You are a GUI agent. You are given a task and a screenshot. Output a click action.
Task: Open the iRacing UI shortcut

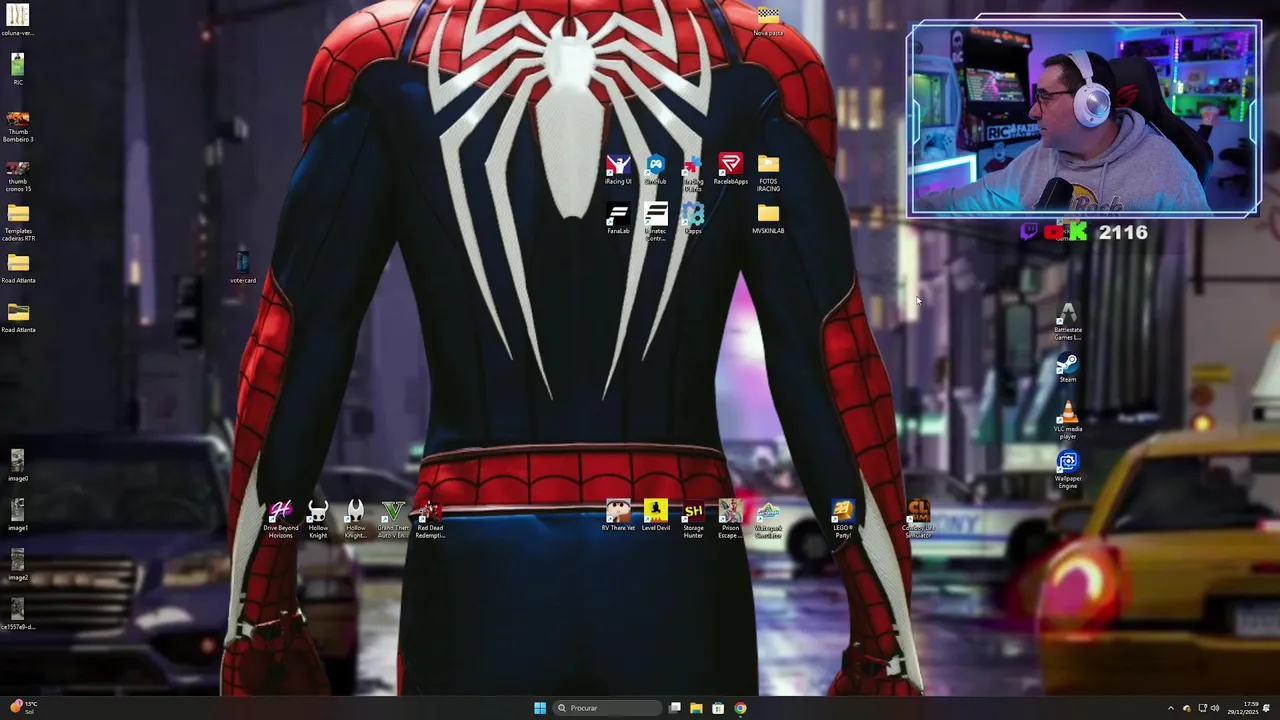pyautogui.click(x=618, y=169)
